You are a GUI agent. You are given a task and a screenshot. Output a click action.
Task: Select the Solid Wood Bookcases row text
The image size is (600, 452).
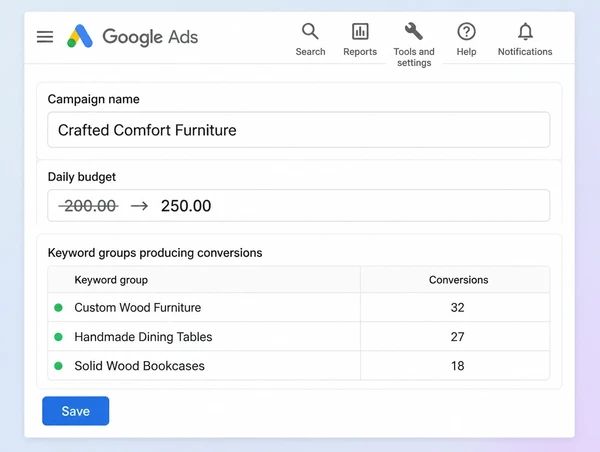click(x=139, y=366)
